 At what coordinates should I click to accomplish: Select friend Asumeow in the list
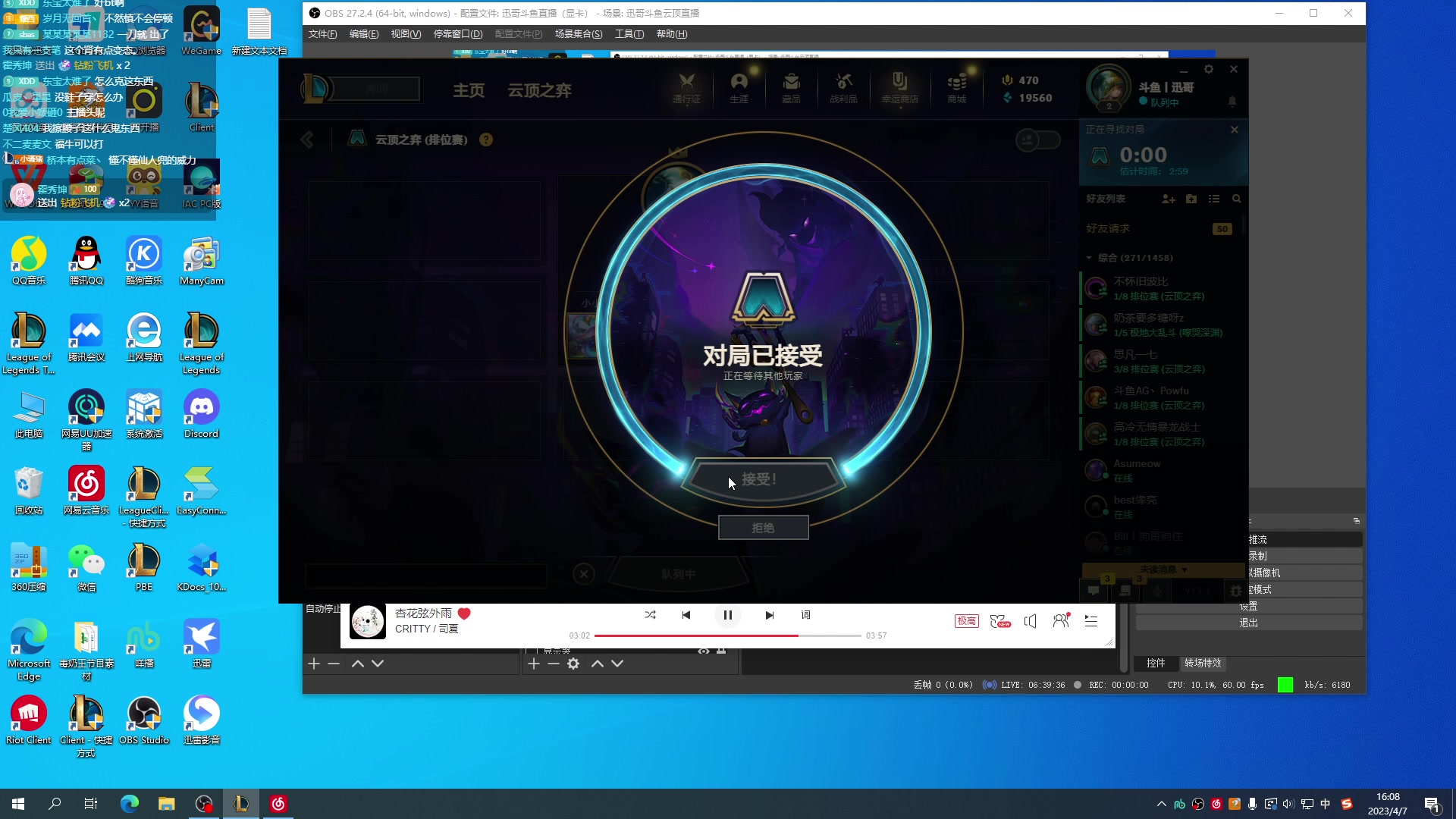click(1161, 470)
